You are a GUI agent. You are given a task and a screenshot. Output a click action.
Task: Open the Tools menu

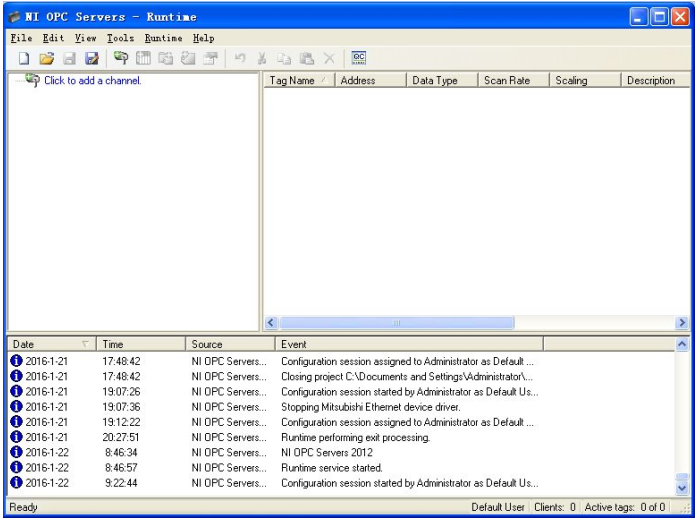pyautogui.click(x=120, y=38)
